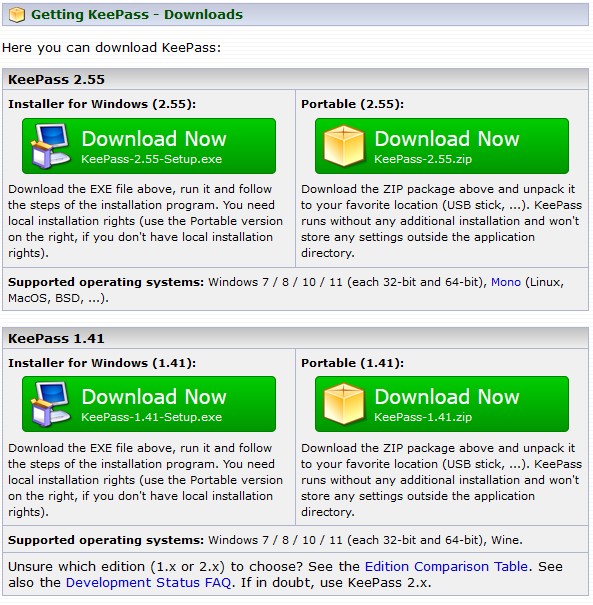Click 'Here you can download KeePass:' text
The height and width of the screenshot is (605, 593).
point(112,48)
